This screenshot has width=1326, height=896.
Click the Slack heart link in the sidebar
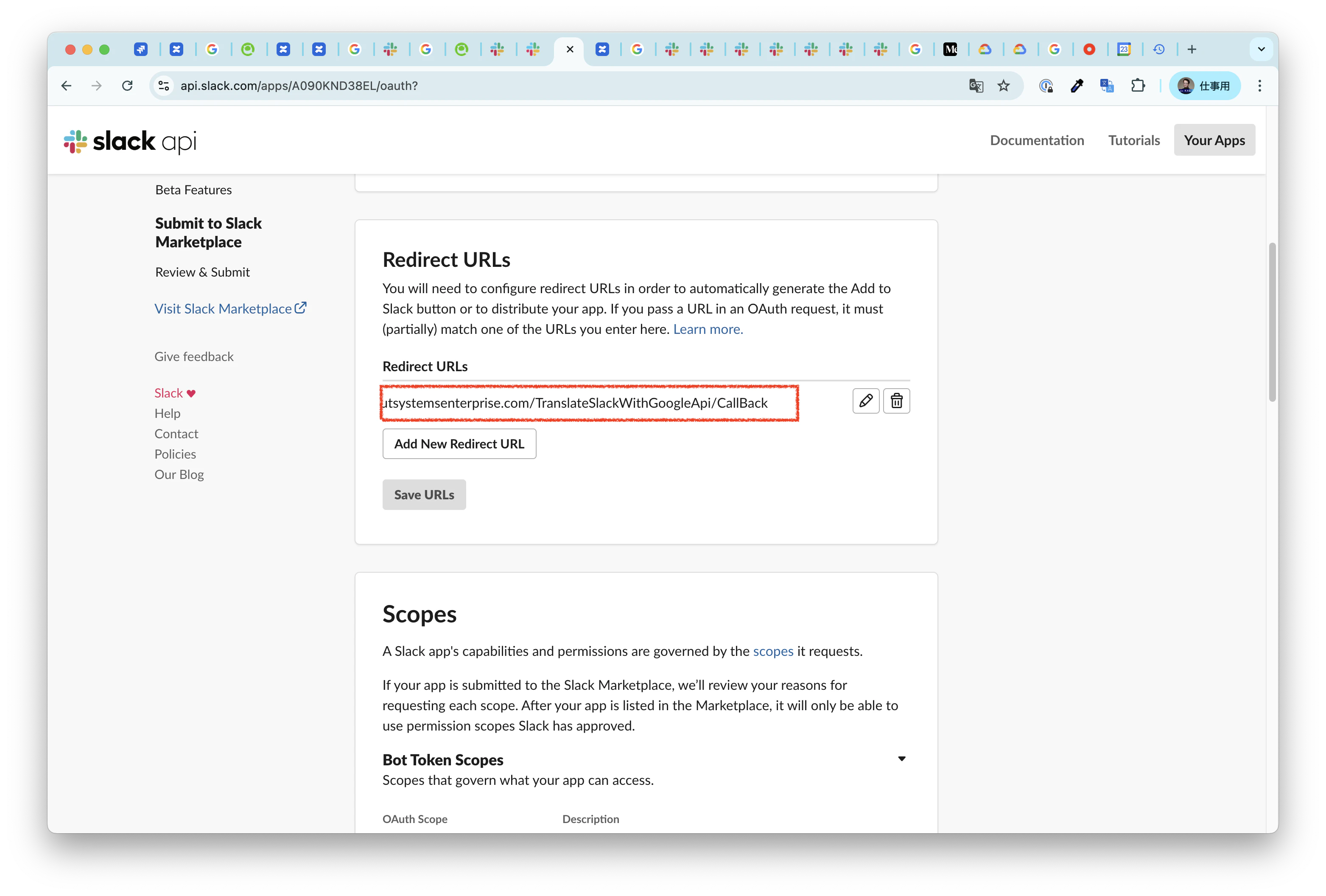tap(175, 393)
